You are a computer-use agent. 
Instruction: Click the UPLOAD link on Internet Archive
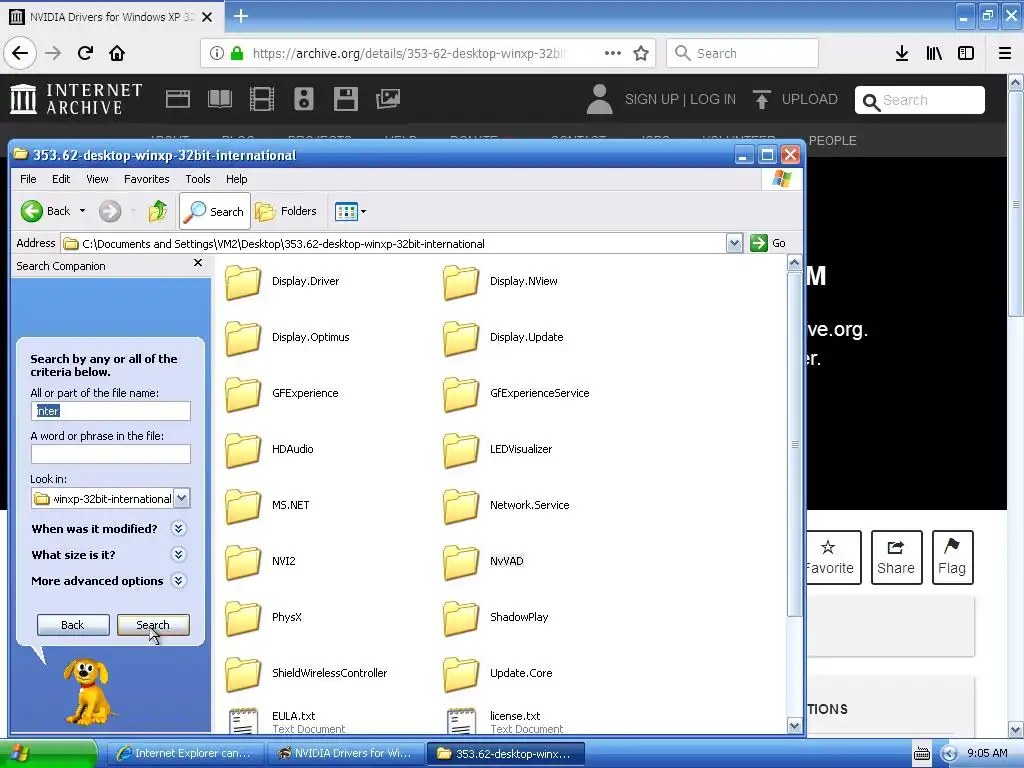point(795,99)
